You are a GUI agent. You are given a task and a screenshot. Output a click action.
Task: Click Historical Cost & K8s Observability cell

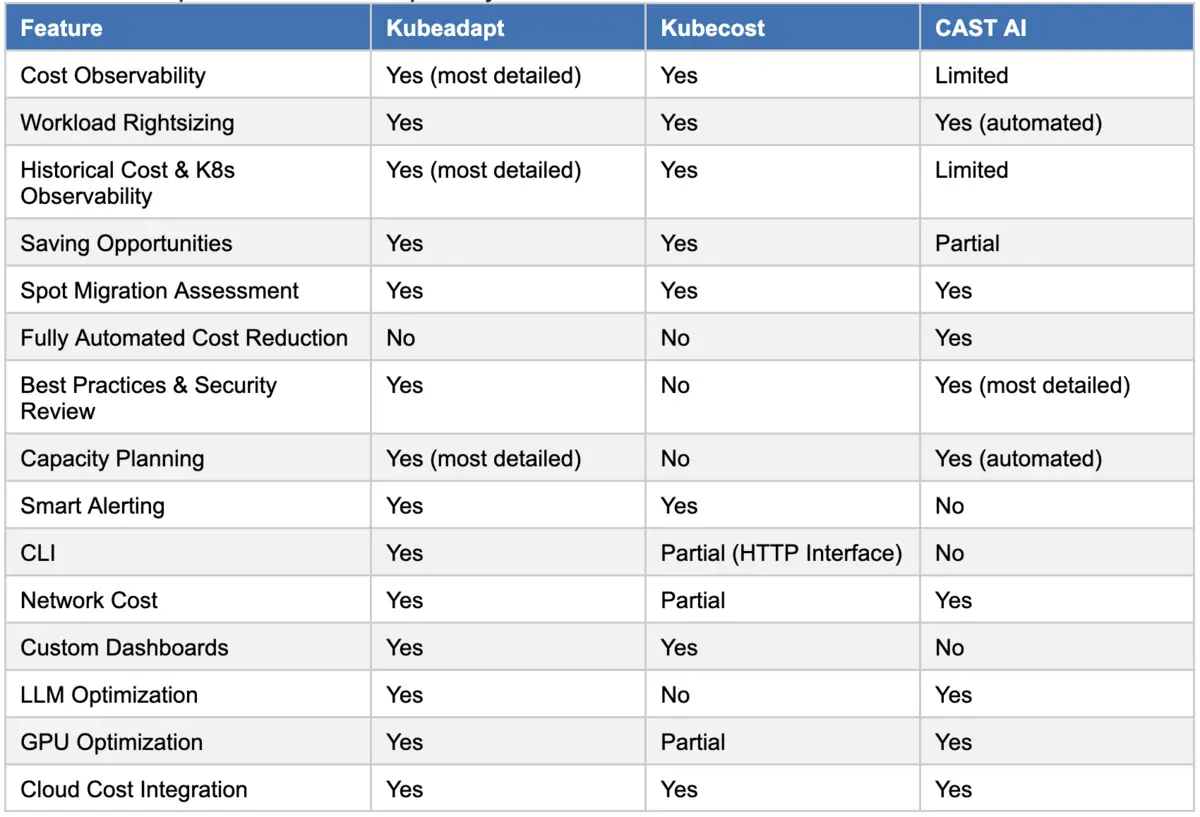tap(127, 183)
